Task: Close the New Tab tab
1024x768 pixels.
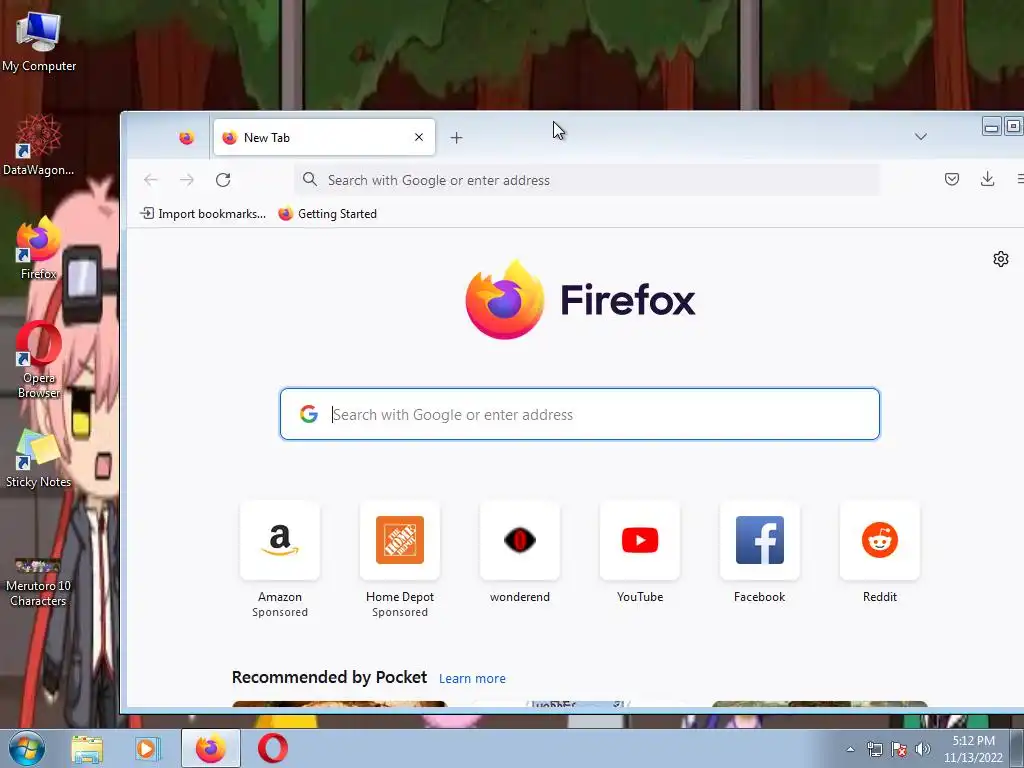Action: [419, 138]
